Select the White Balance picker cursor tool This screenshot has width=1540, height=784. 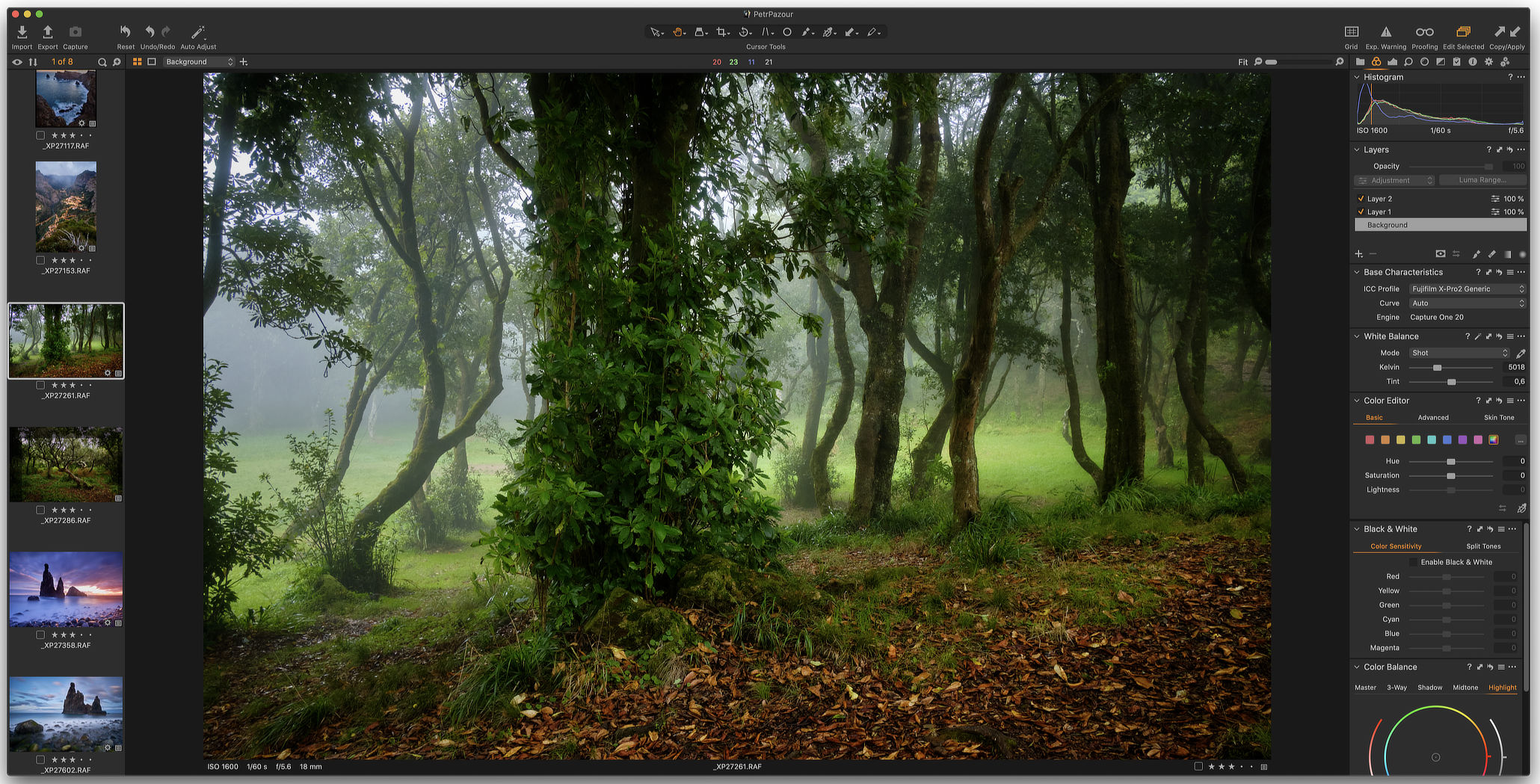pyautogui.click(x=828, y=32)
